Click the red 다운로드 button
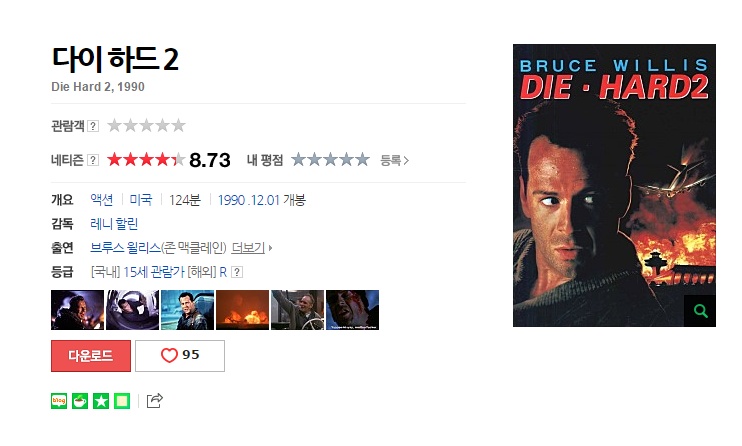742x446 pixels. pos(91,356)
